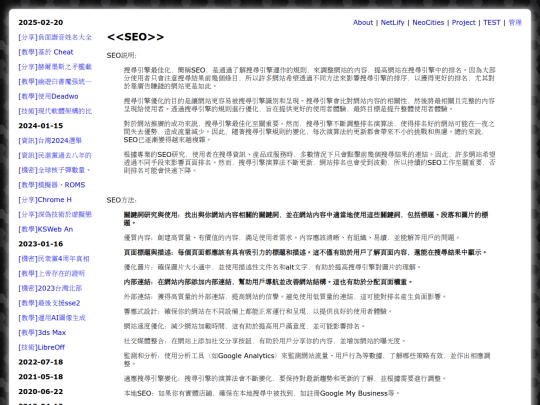
Task: Open the [分享]深偽技術 article link
Action: coord(55,215)
